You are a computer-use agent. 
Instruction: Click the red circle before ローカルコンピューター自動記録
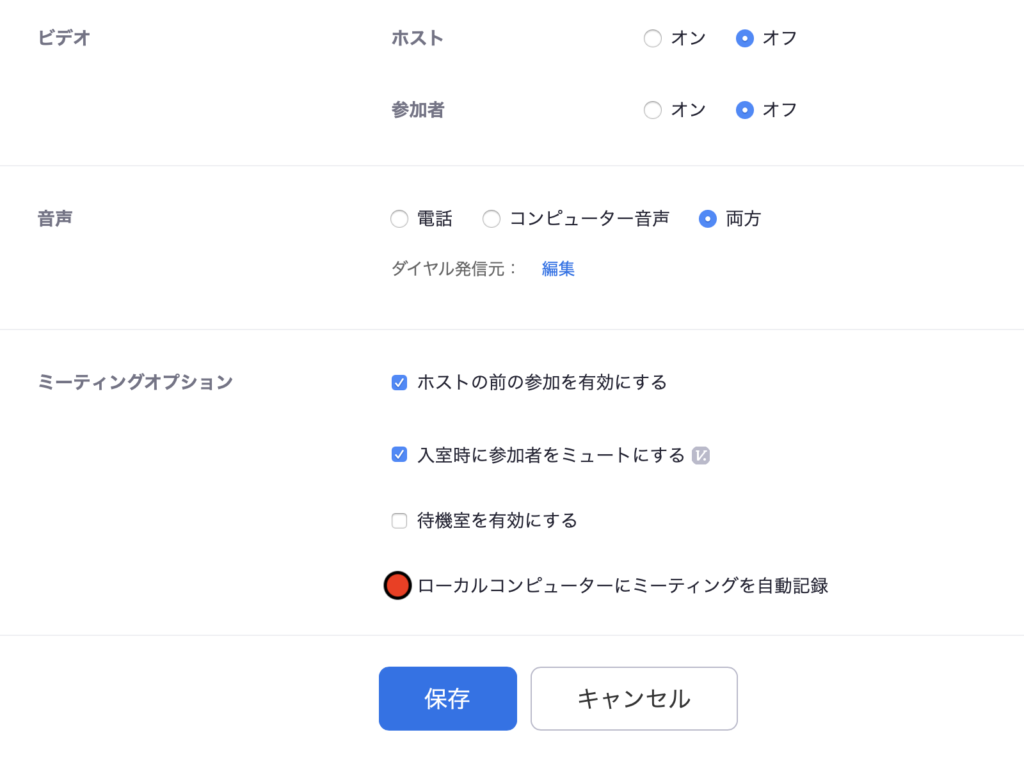click(397, 585)
